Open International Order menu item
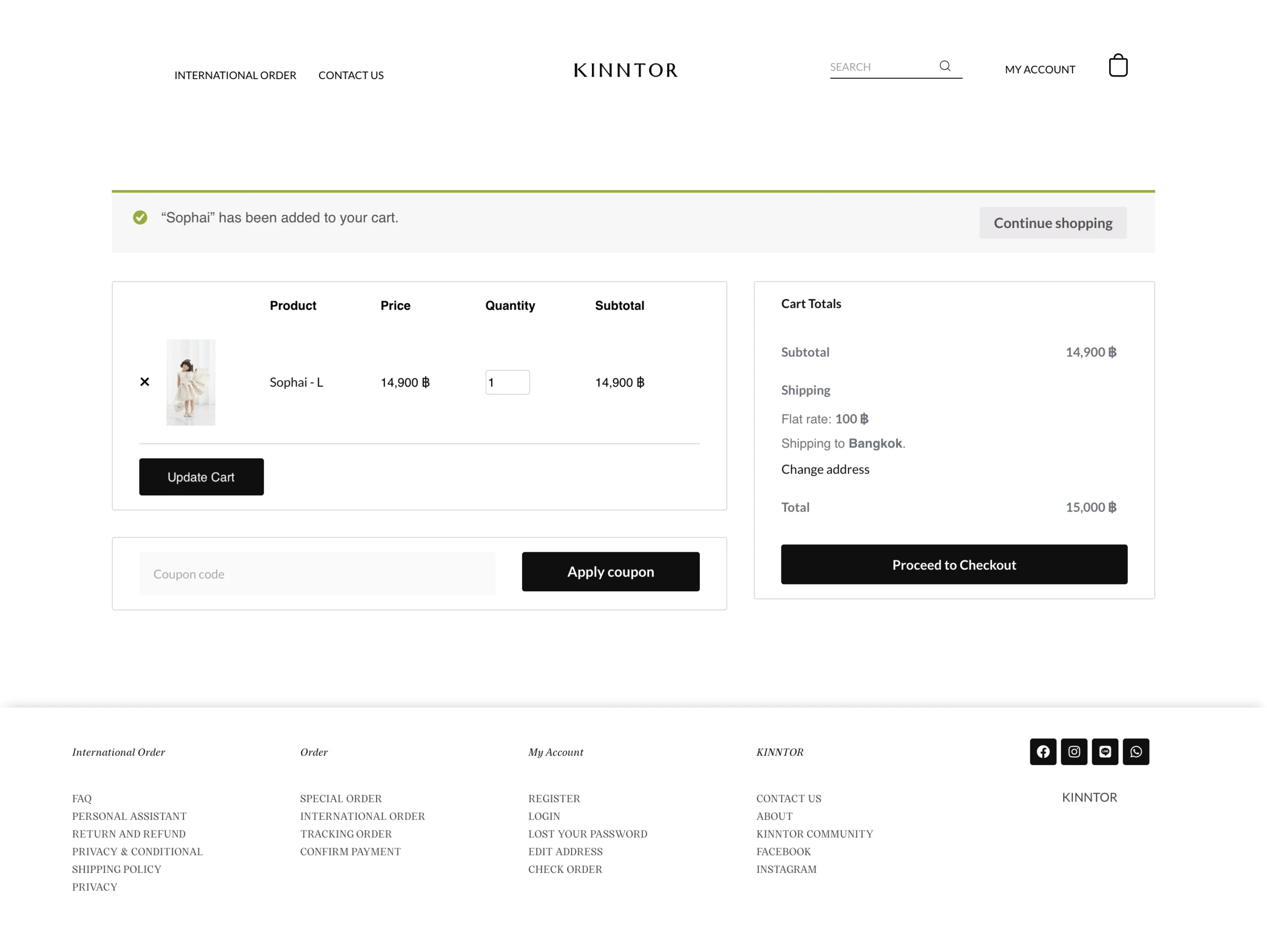This screenshot has height=952, width=1267. 236,75
